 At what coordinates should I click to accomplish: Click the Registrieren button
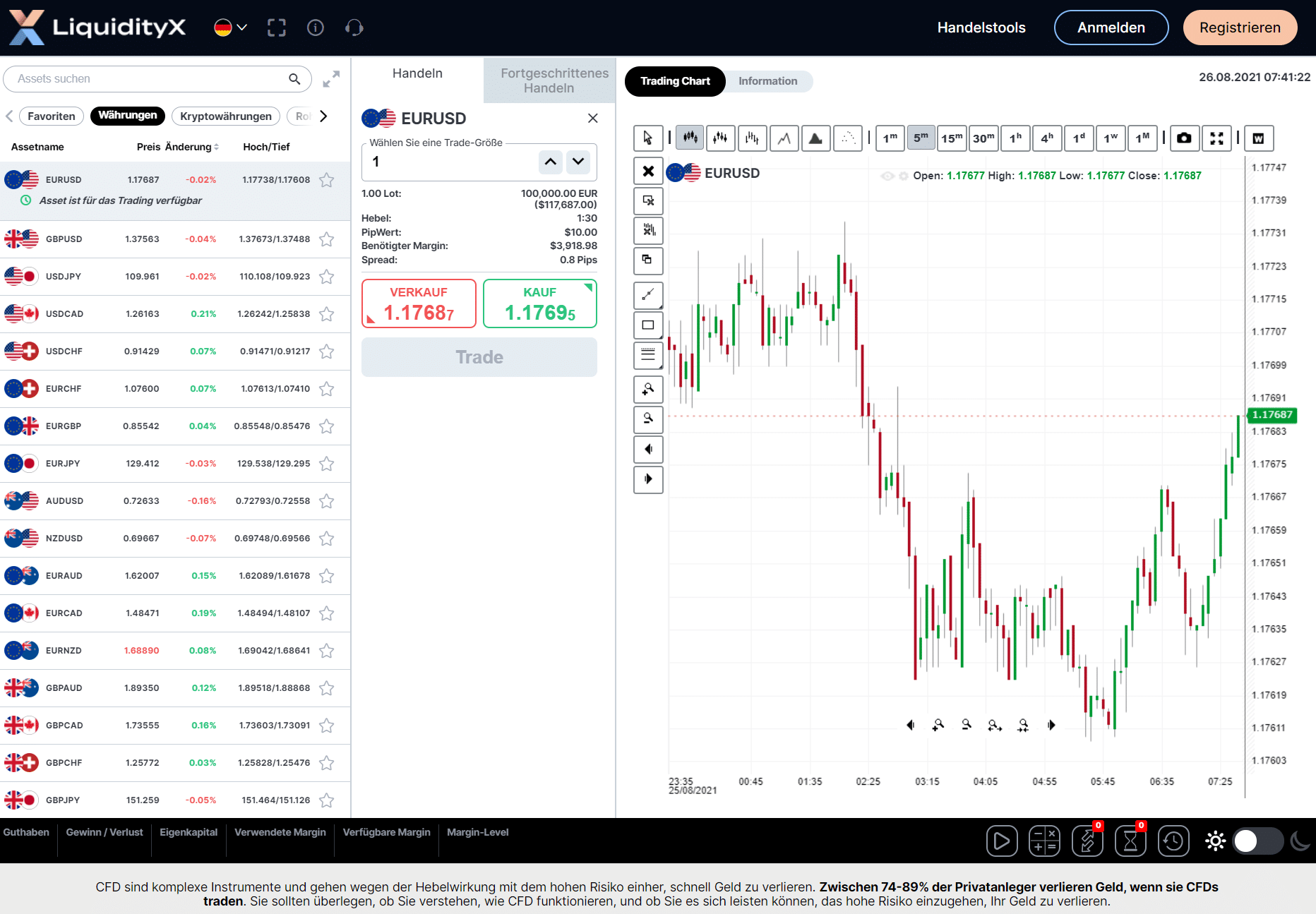1240,28
